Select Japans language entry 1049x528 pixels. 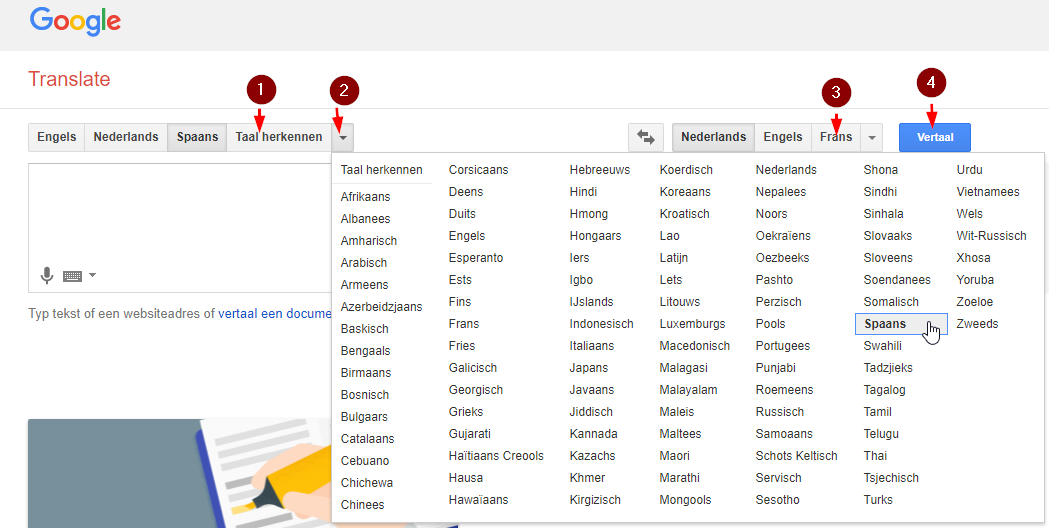point(589,368)
